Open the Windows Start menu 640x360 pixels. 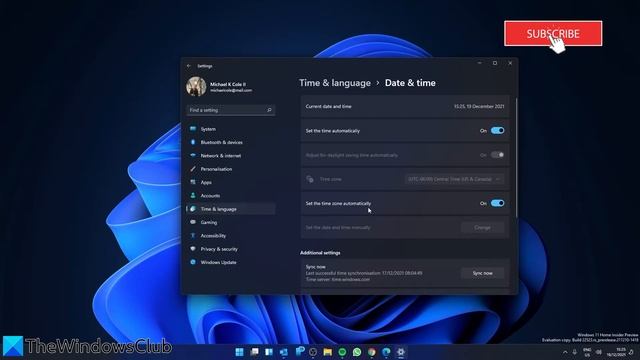240,352
